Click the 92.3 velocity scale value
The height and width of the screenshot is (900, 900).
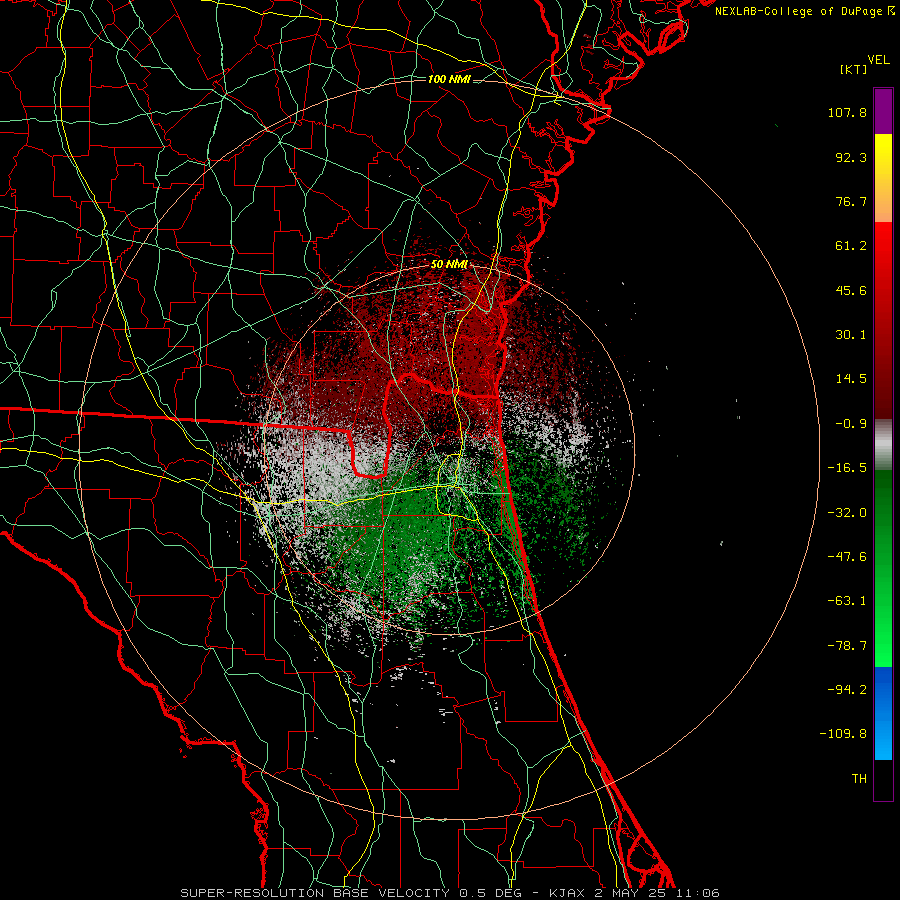tap(851, 157)
